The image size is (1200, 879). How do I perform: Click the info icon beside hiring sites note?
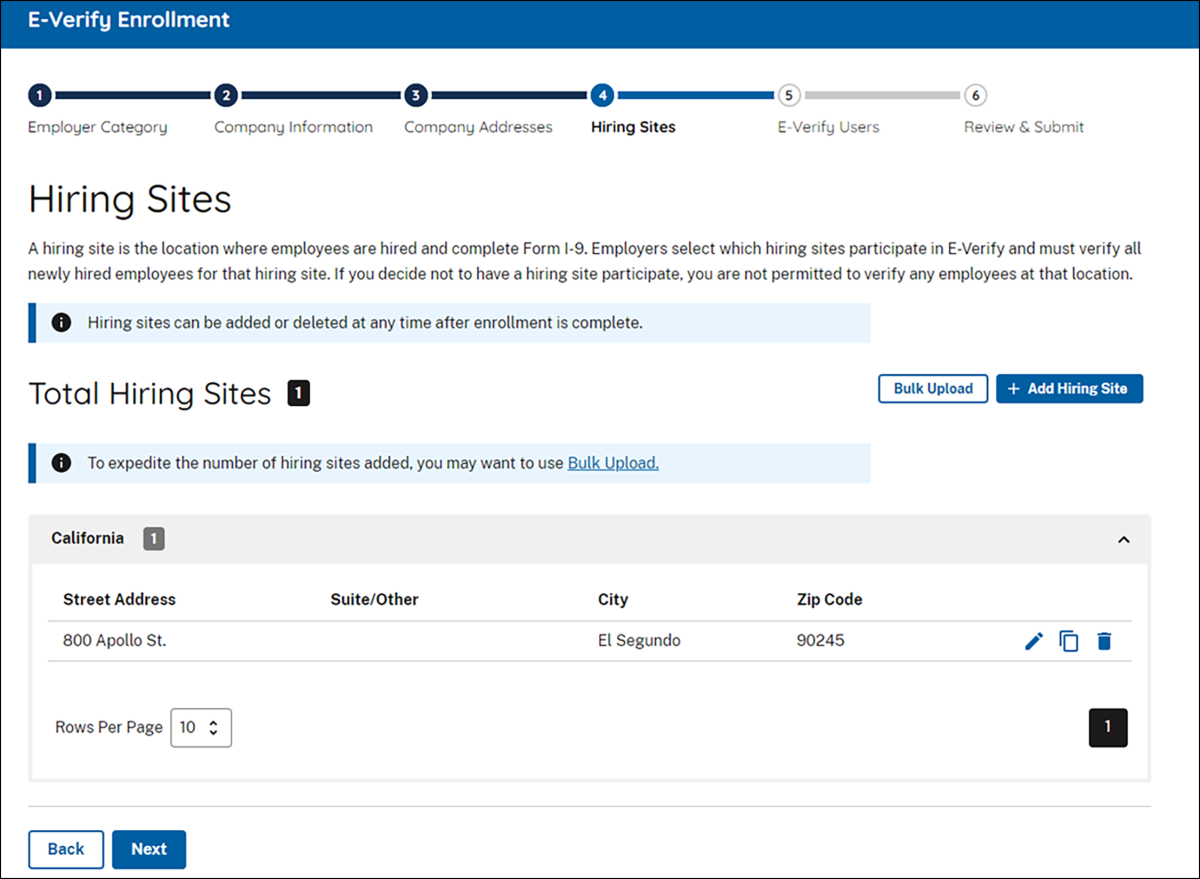click(61, 323)
